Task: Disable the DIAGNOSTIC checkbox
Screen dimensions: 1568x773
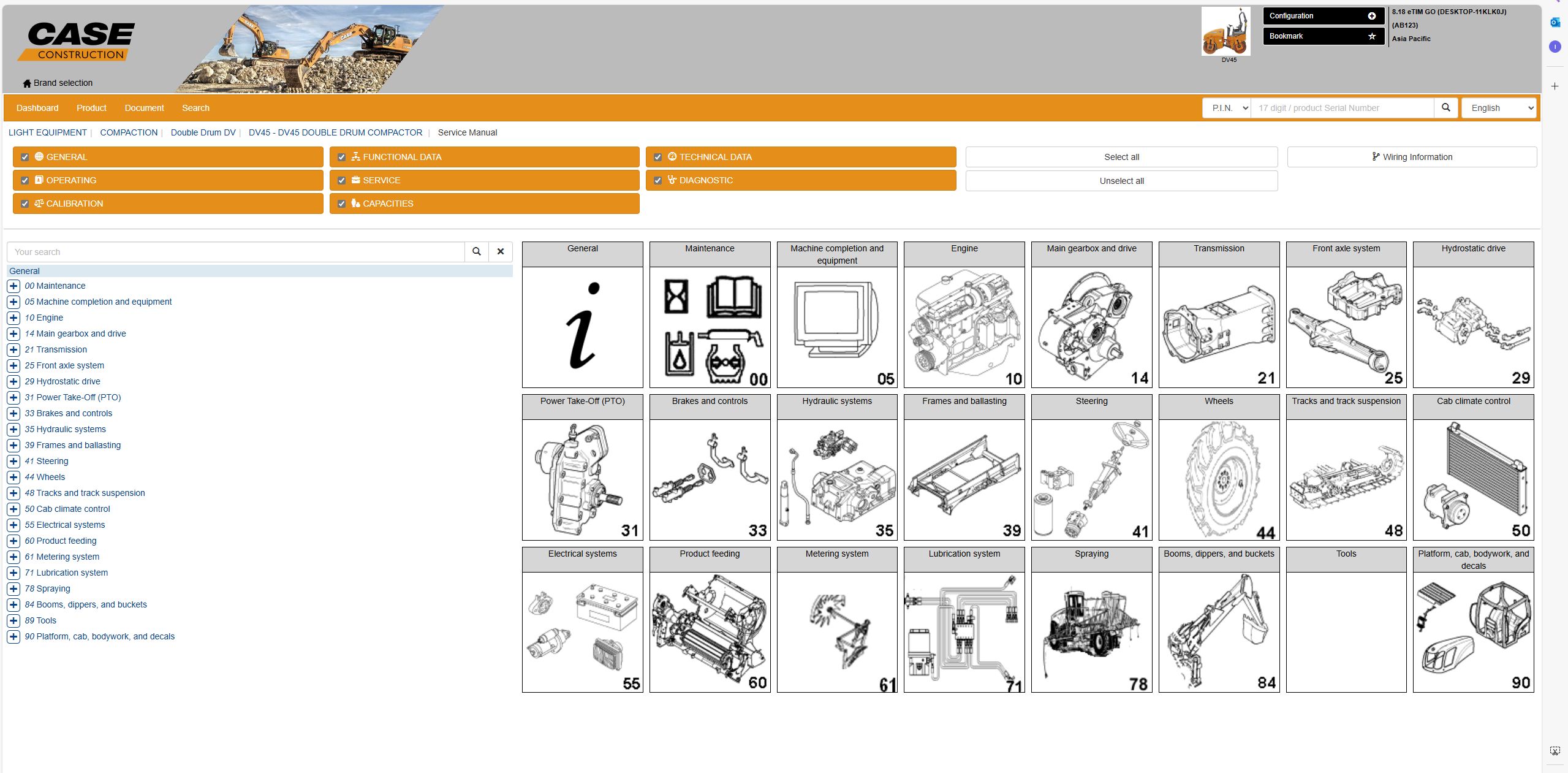Action: tap(657, 180)
